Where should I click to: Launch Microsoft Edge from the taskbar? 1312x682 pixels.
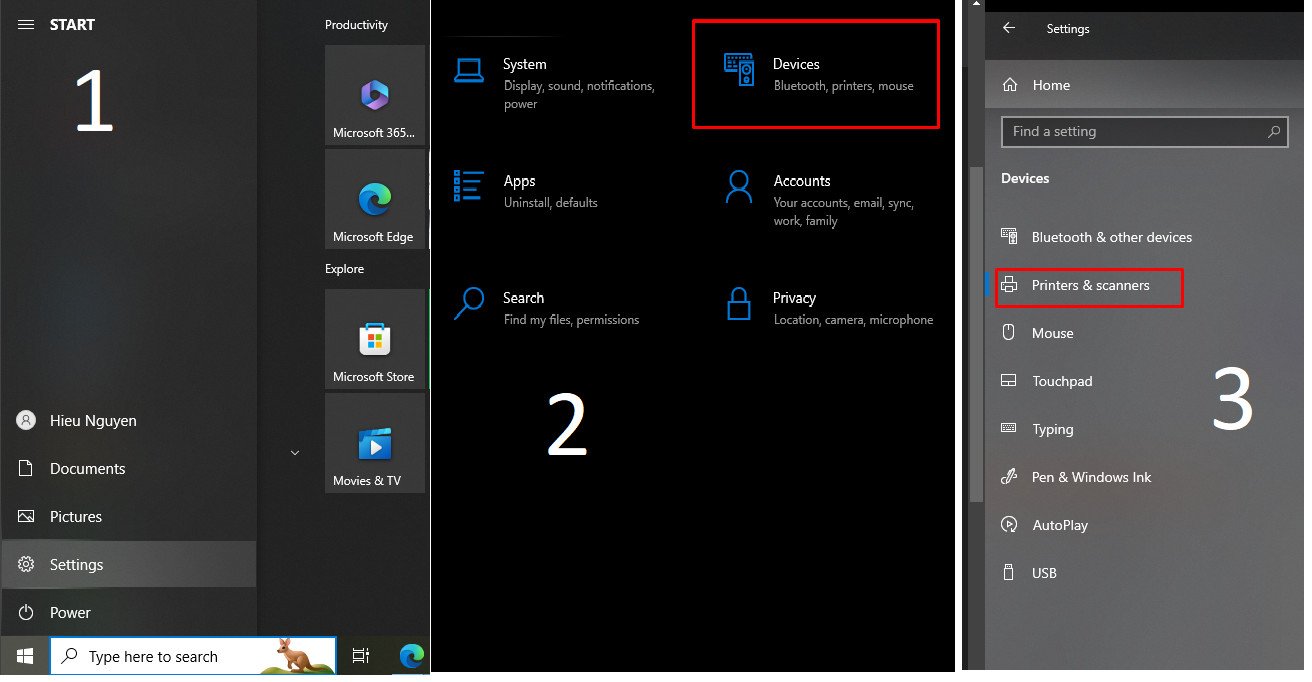(x=411, y=657)
